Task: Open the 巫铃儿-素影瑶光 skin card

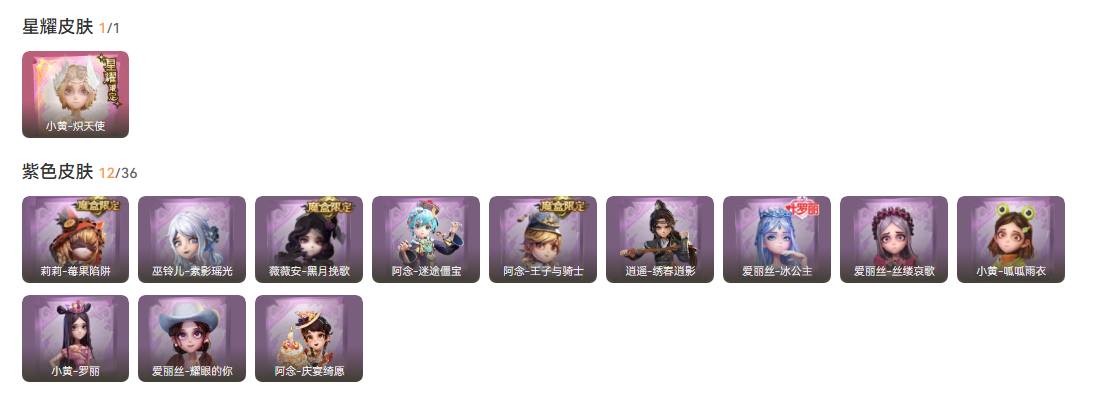Action: [192, 239]
